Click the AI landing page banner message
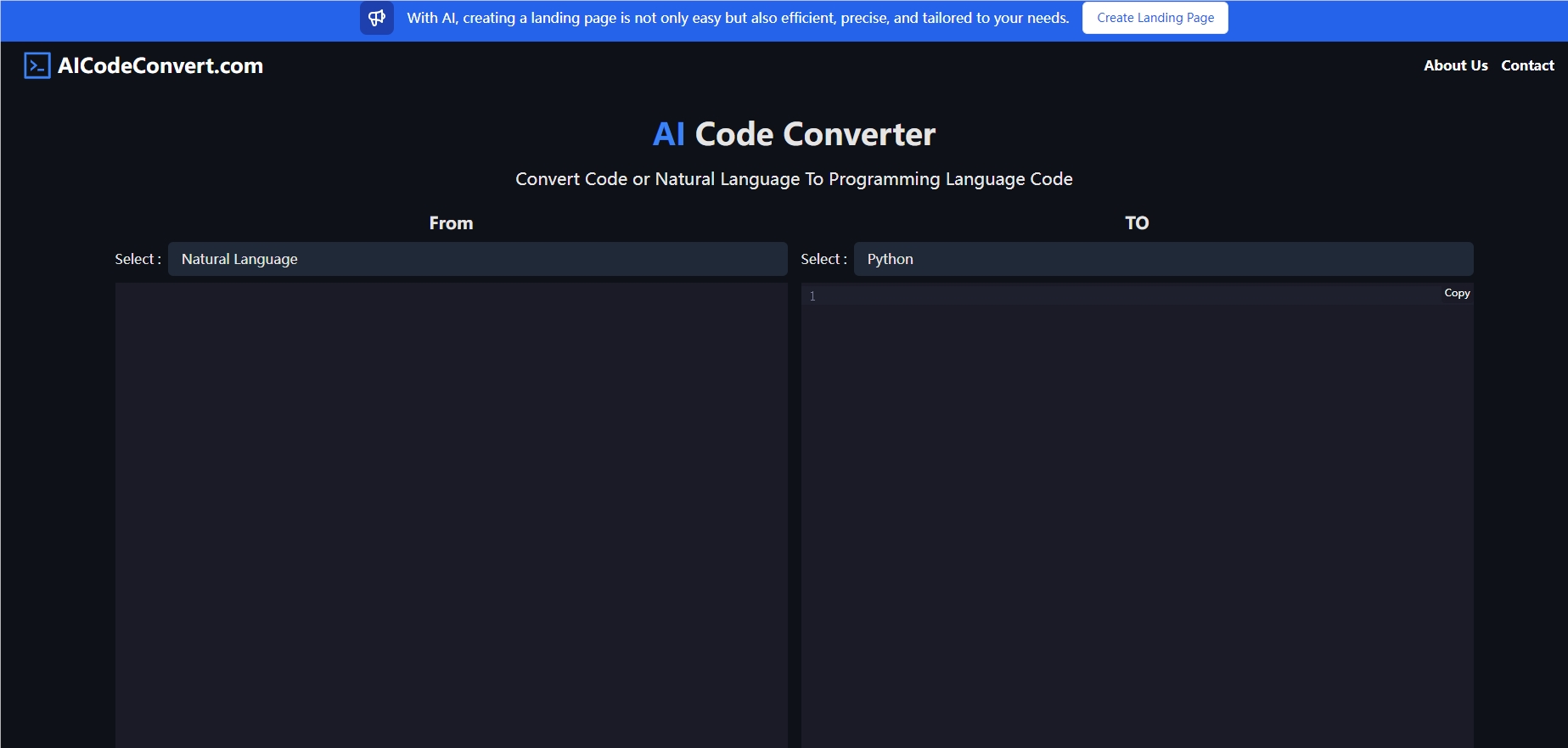 [738, 18]
